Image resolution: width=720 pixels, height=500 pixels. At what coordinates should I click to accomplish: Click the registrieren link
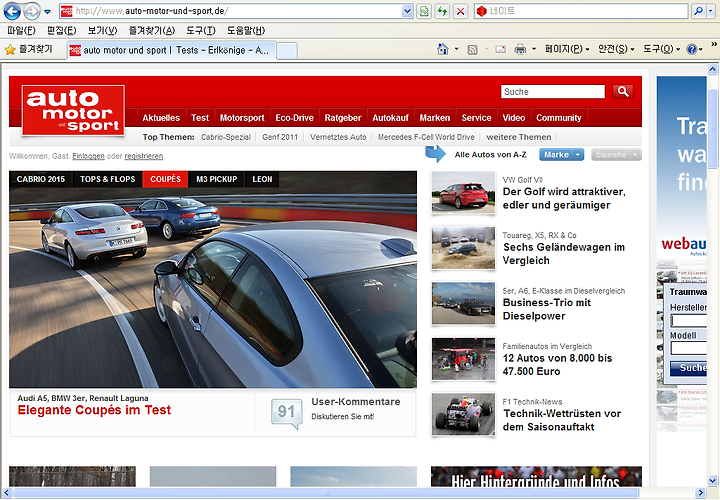144,156
